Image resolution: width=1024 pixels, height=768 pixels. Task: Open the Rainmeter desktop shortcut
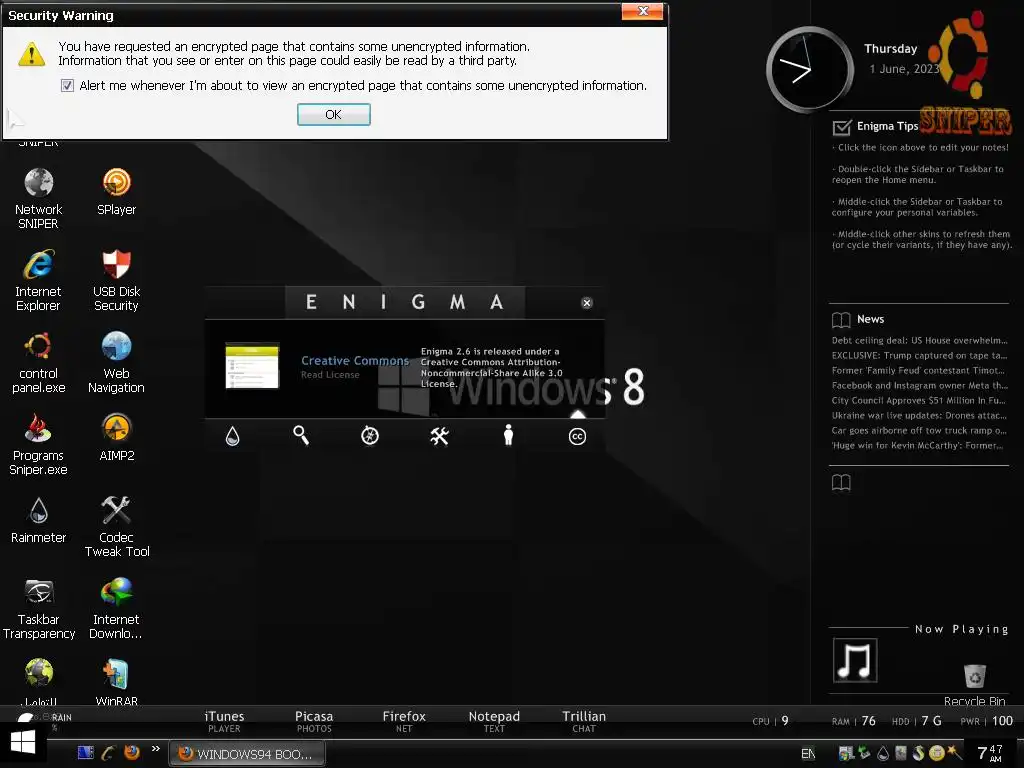39,520
